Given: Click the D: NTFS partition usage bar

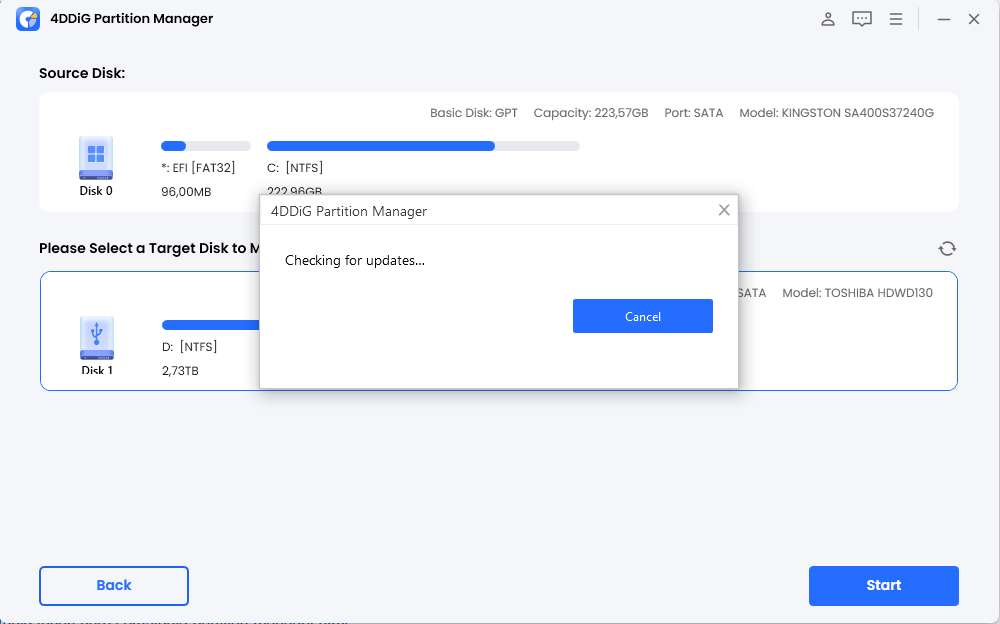Looking at the screenshot, I should tap(210, 325).
